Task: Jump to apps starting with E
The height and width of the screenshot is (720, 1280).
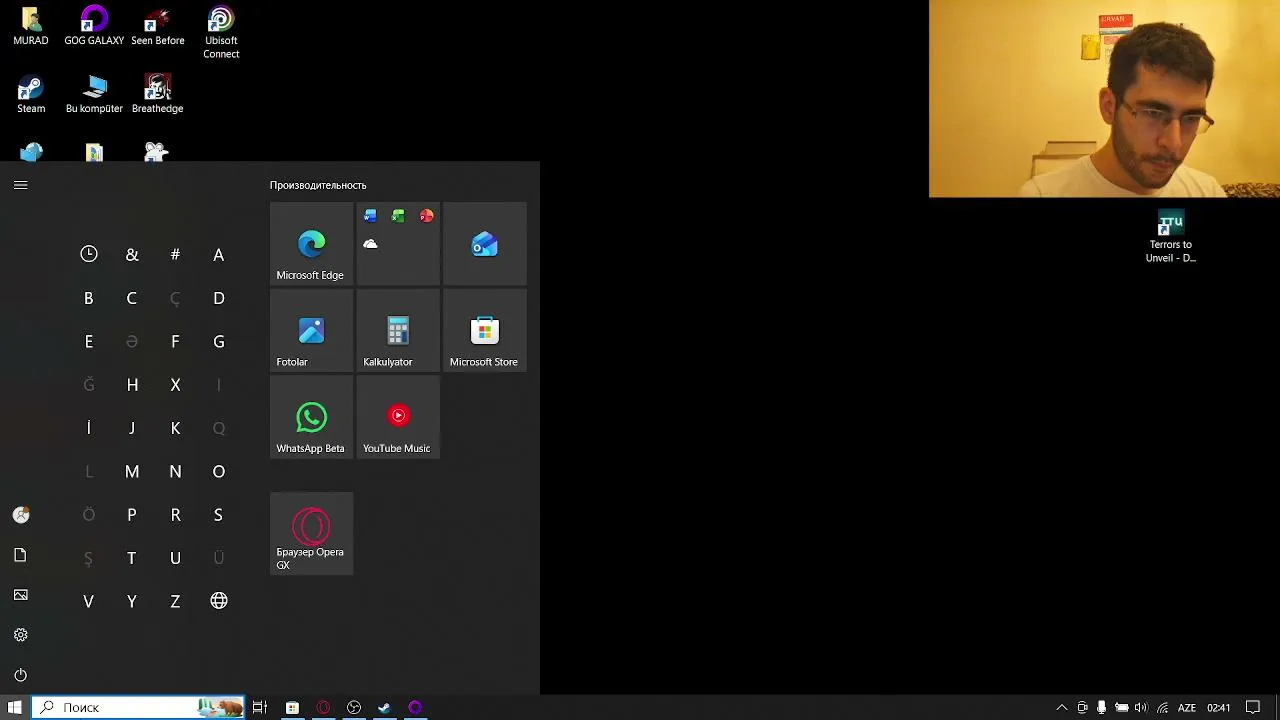Action: click(89, 342)
